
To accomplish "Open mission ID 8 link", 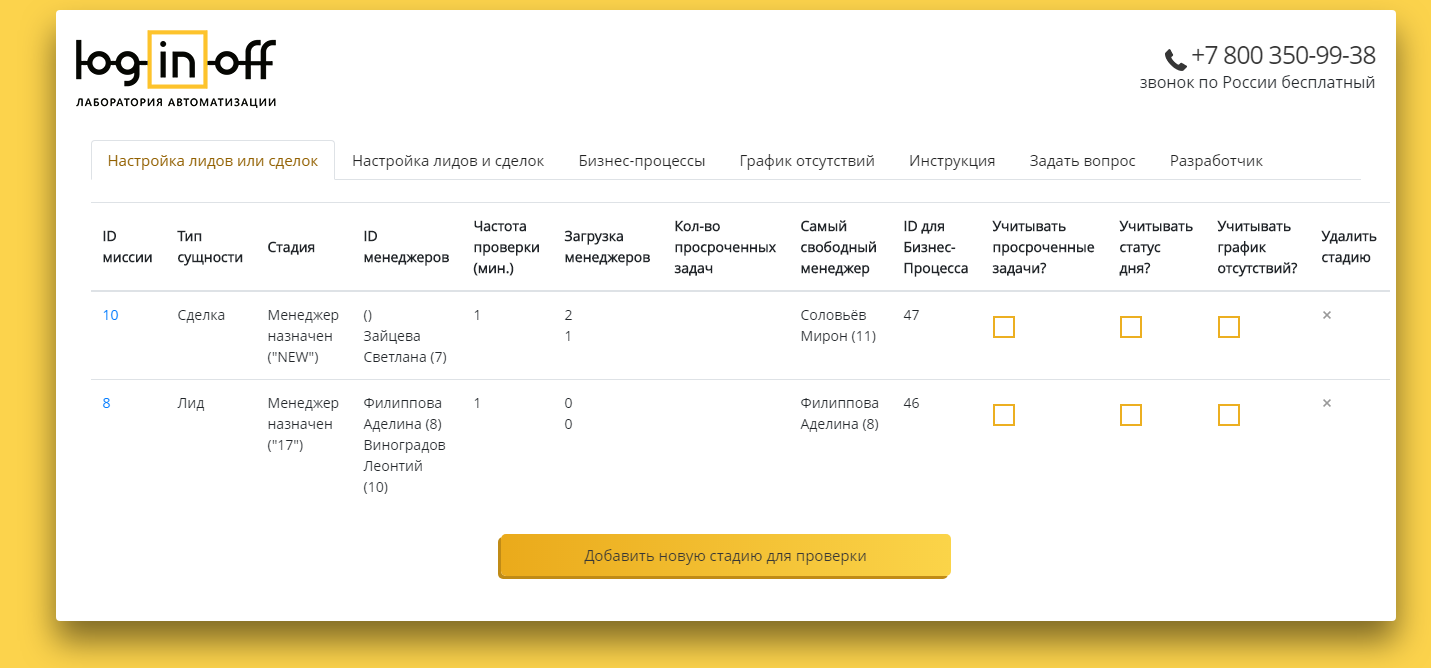I will (106, 403).
